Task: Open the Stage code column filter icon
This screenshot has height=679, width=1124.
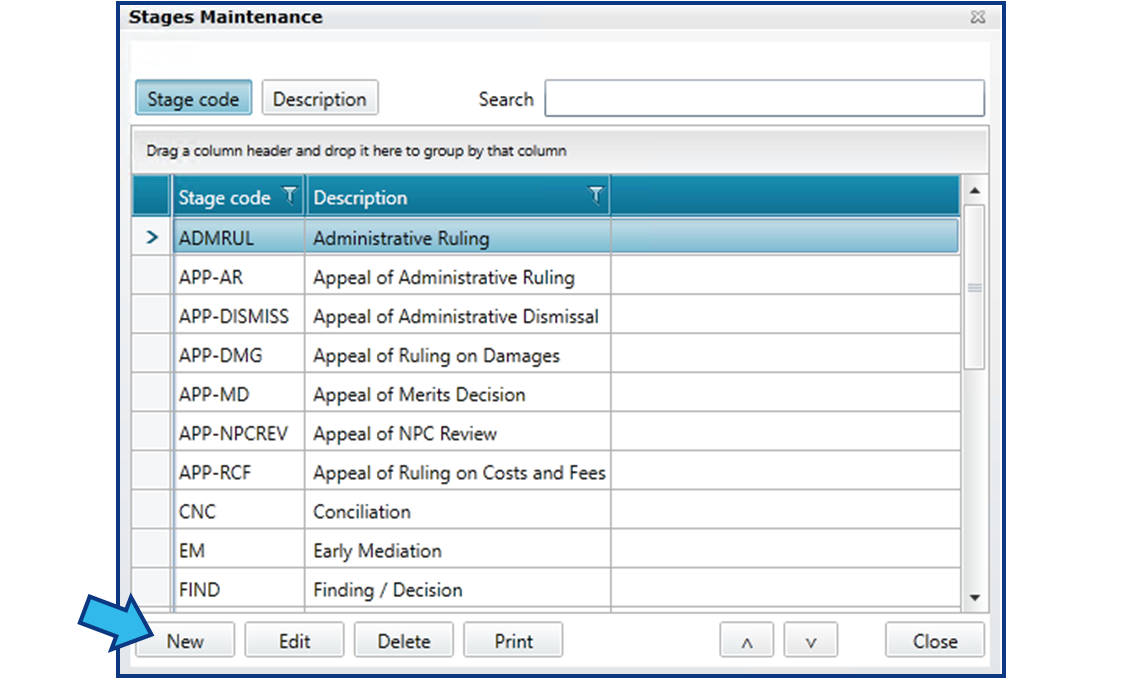Action: point(290,195)
